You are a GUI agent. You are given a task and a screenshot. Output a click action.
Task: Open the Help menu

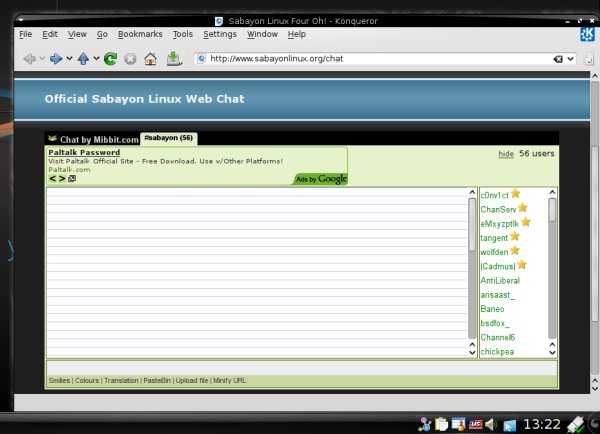(x=297, y=34)
